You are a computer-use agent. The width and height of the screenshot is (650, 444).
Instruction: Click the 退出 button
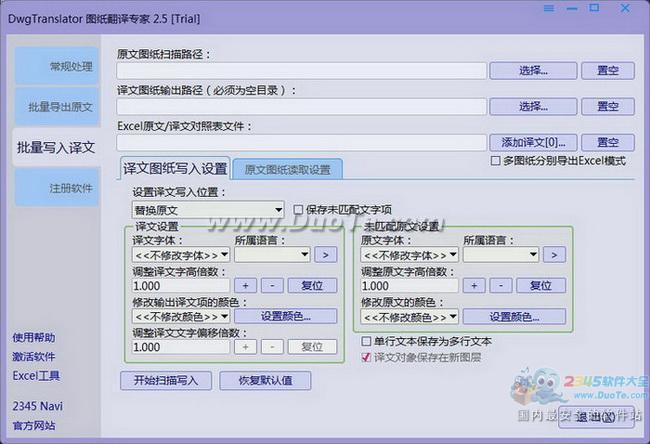(x=596, y=417)
